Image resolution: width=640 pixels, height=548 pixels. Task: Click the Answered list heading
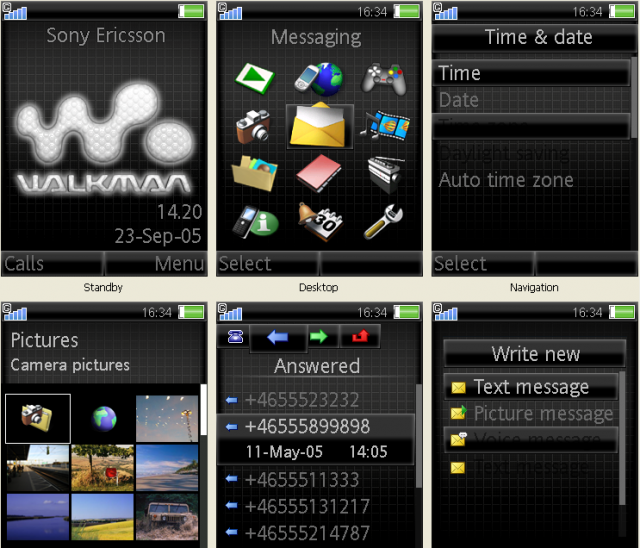[x=317, y=366]
